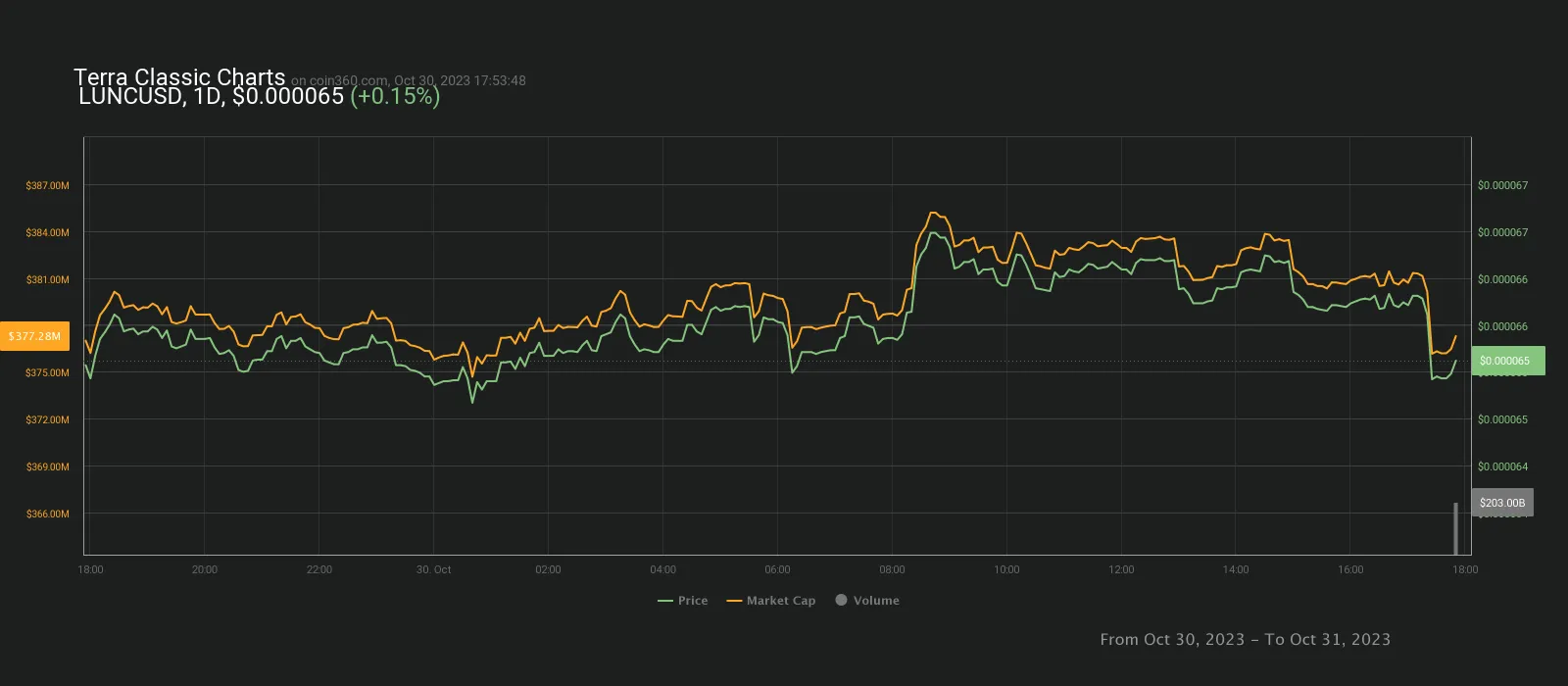The image size is (1568, 686).
Task: Click the 16:00 time label on x-axis
Action: point(1350,569)
